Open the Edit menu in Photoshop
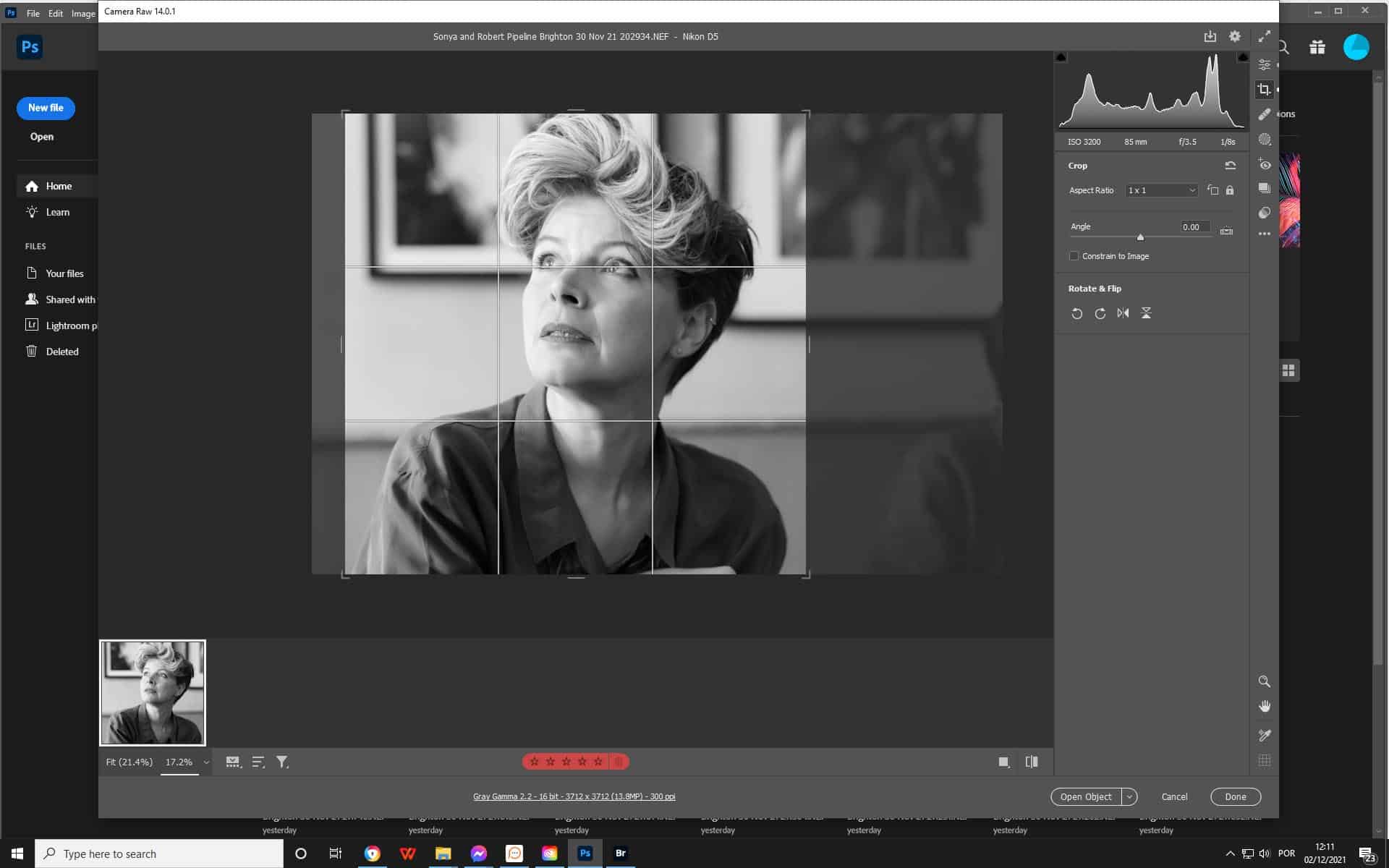The image size is (1389, 868). tap(55, 13)
